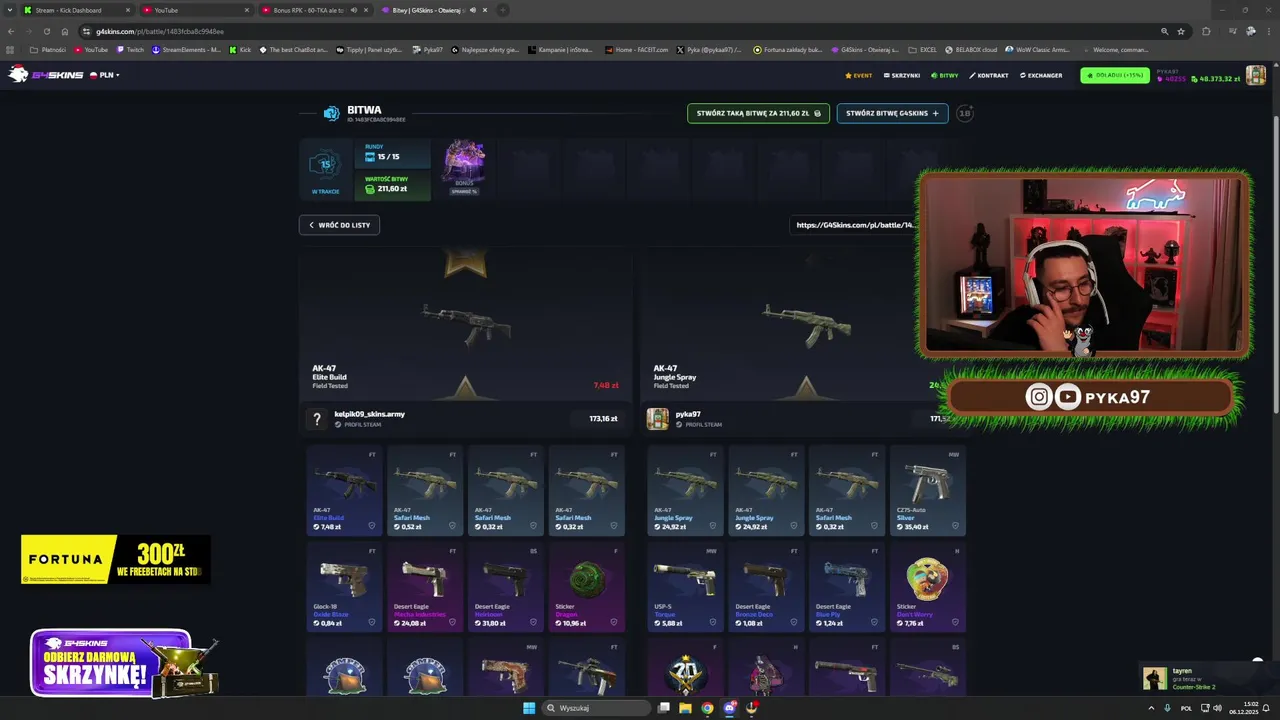Screen dimensions: 1280x720
Task: Open File Explorer from the taskbar
Action: 685,708
